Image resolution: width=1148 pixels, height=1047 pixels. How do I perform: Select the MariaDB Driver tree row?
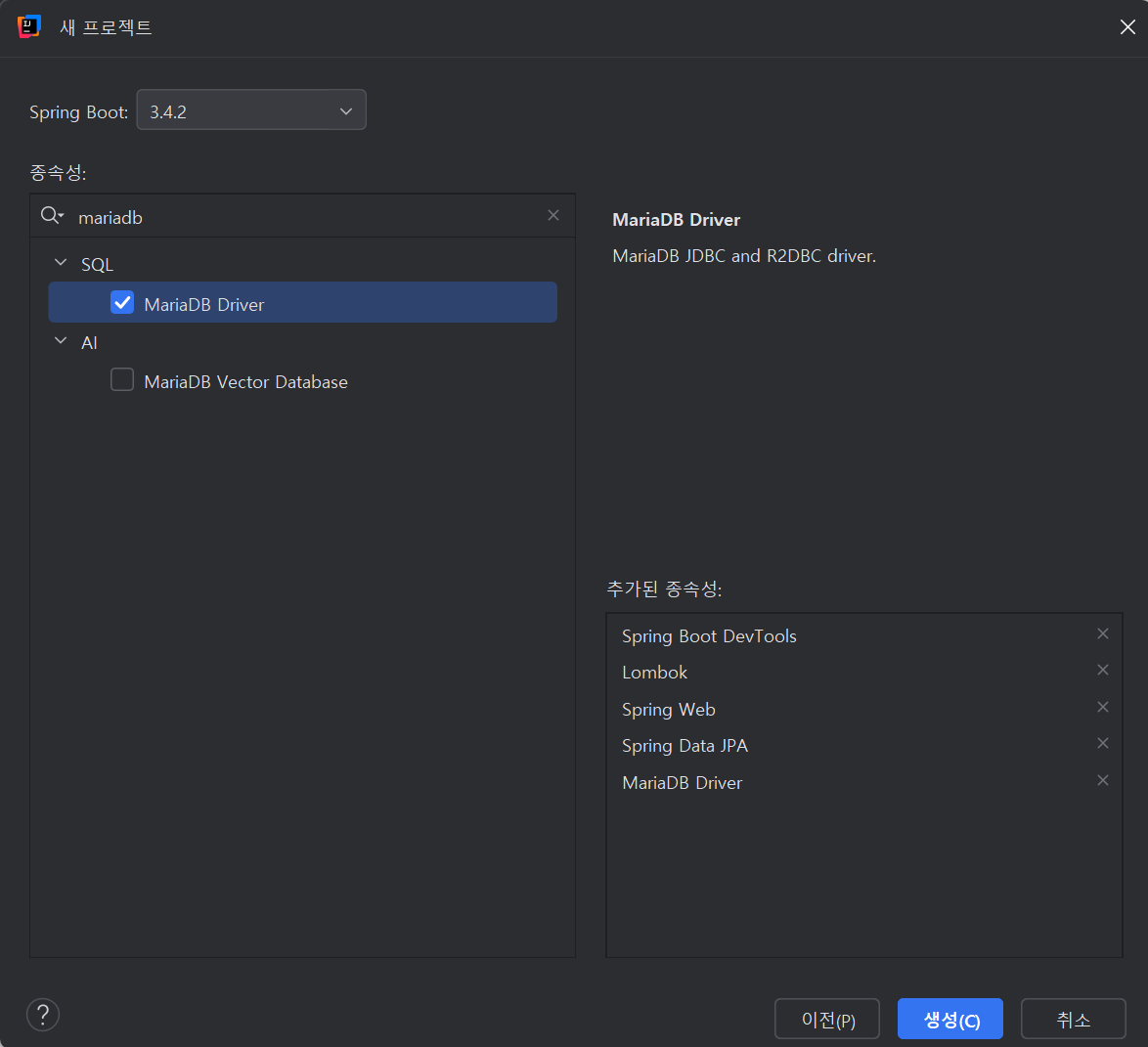point(302,302)
